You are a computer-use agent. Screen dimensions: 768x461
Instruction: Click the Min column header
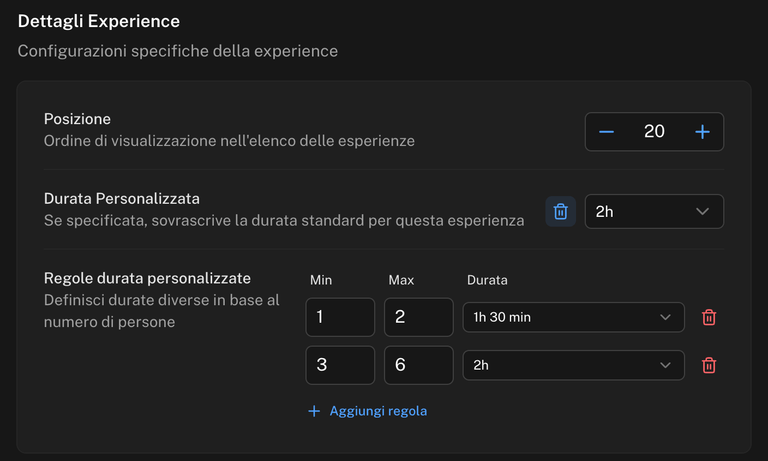tap(321, 280)
